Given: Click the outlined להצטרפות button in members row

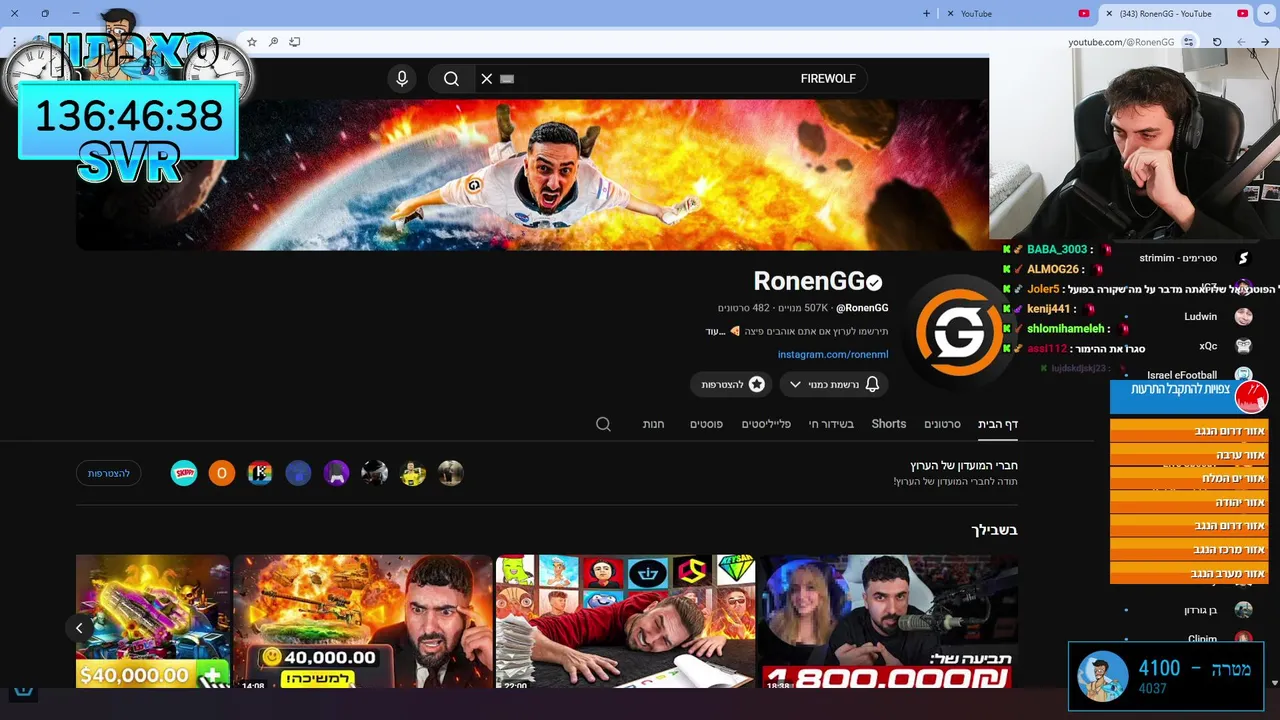Looking at the screenshot, I should (109, 473).
